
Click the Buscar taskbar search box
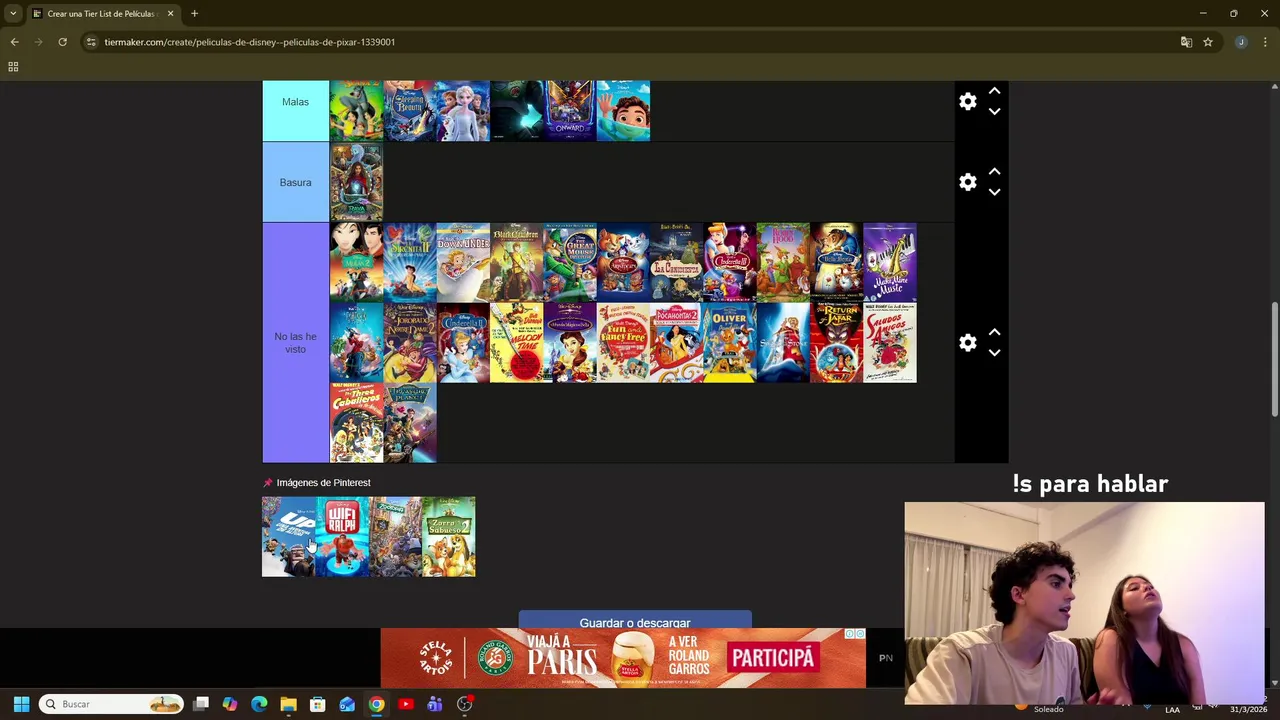point(112,704)
